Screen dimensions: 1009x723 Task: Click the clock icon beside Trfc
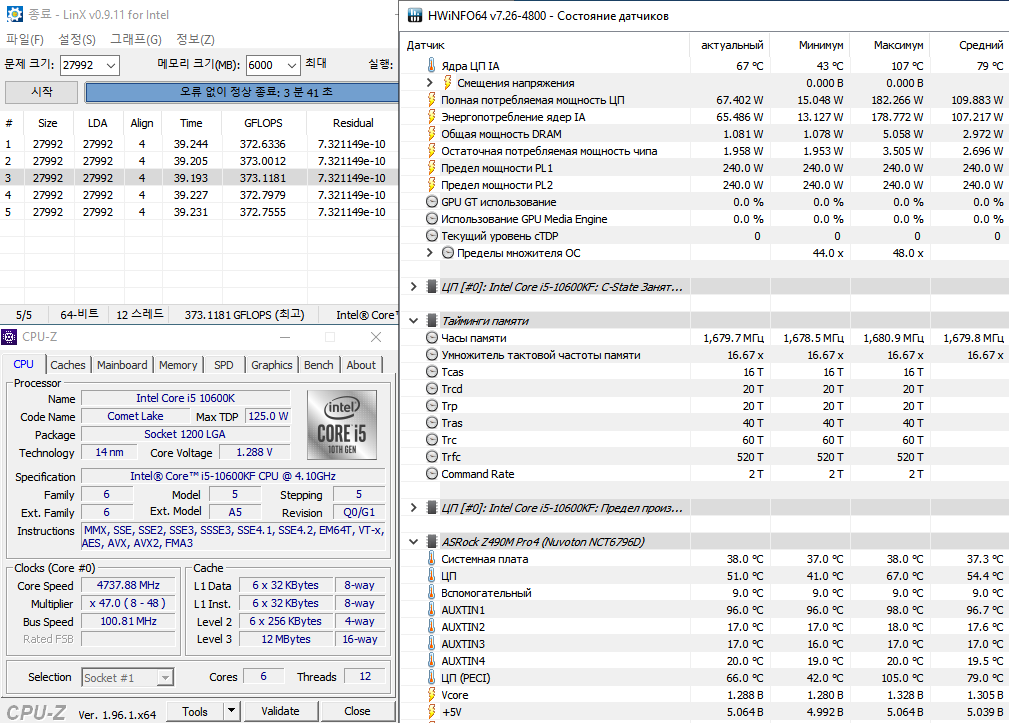point(432,456)
